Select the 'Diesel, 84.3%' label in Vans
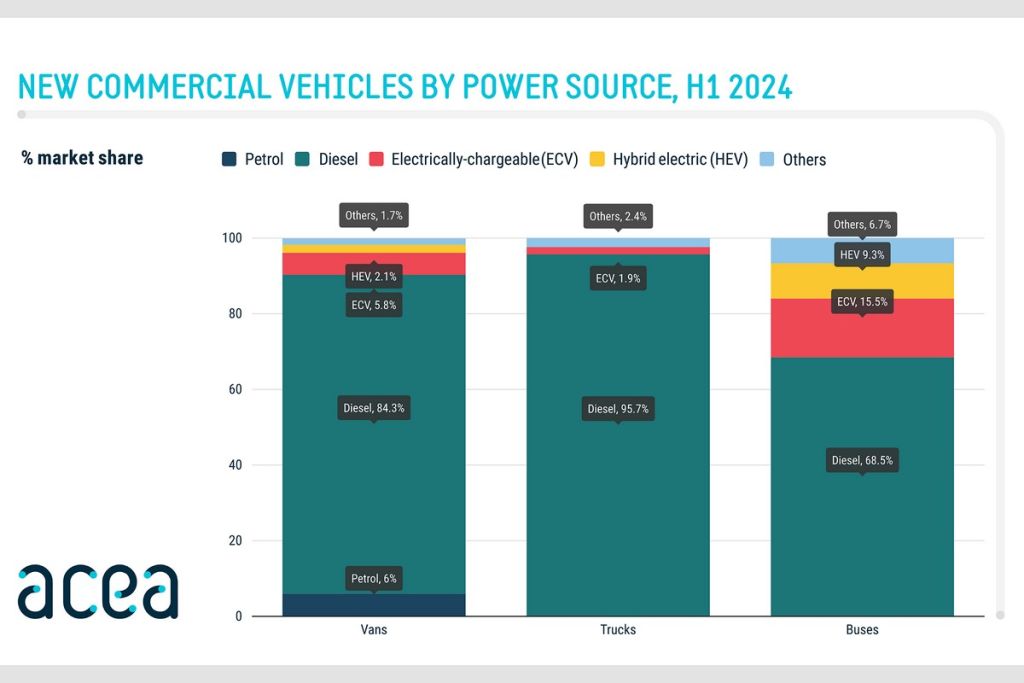The image size is (1024, 683). point(374,408)
